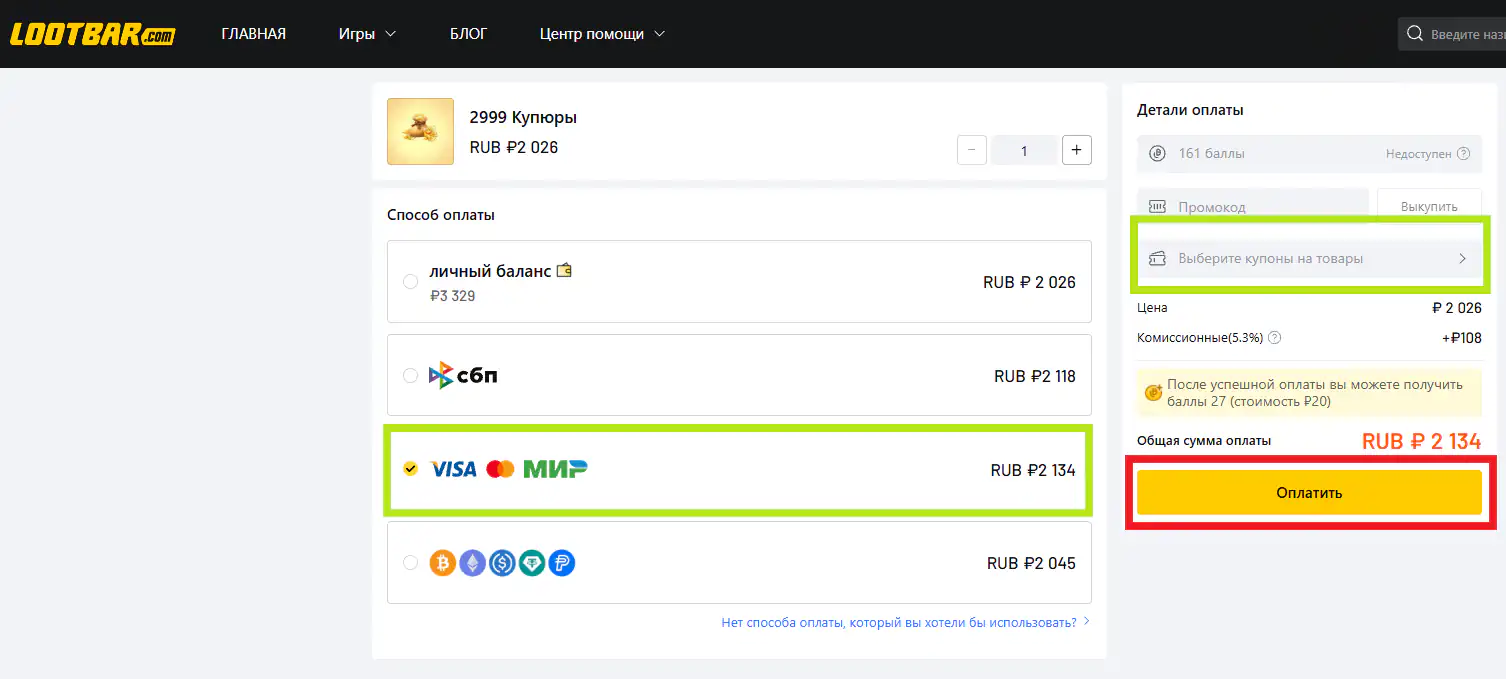Click the help icon beside Комиссионные(5.3%)
1506x679 pixels.
coord(1275,338)
